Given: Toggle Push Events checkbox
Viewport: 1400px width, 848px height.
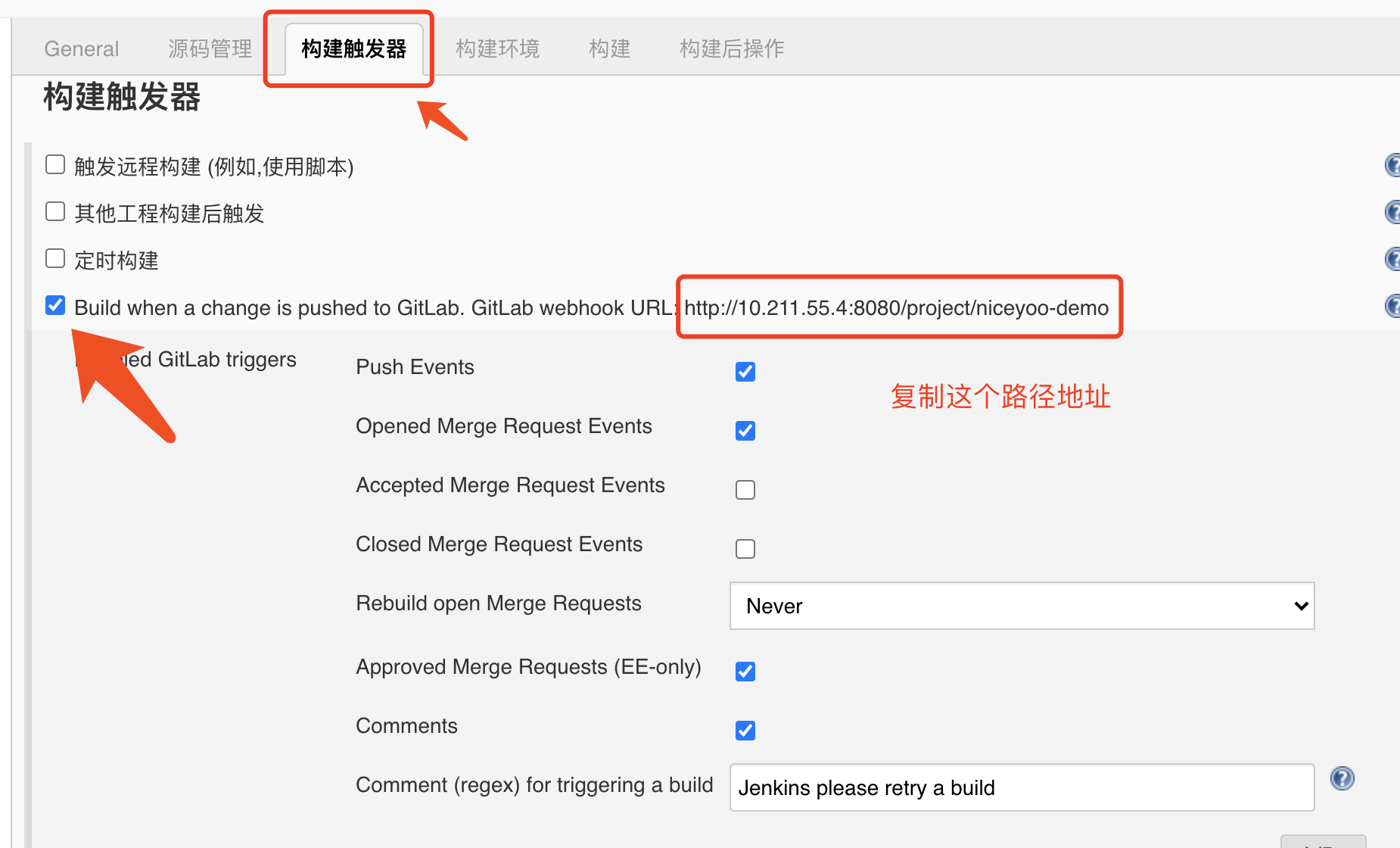Looking at the screenshot, I should 745,372.
